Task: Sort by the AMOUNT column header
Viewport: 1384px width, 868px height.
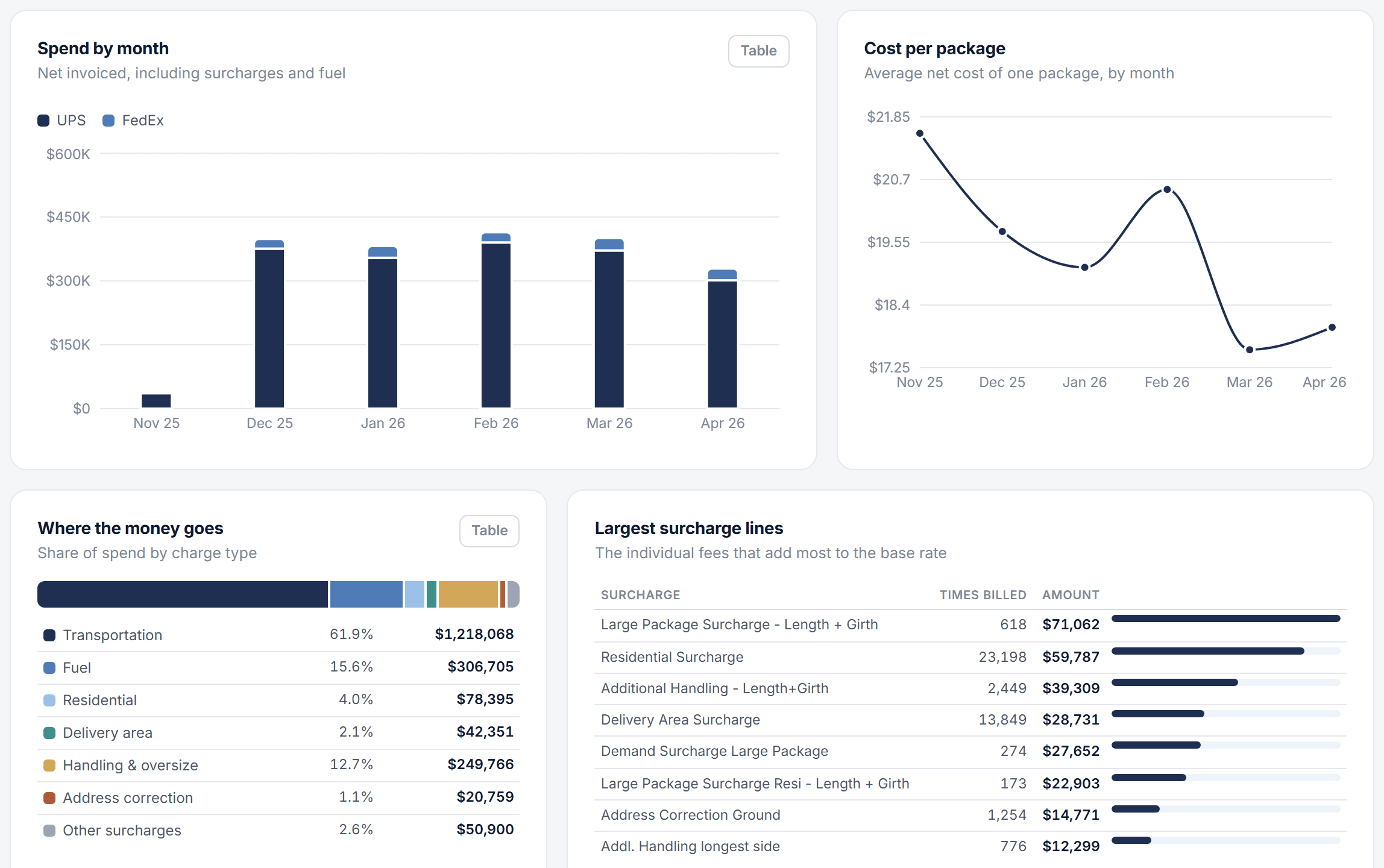Action: tap(1071, 595)
